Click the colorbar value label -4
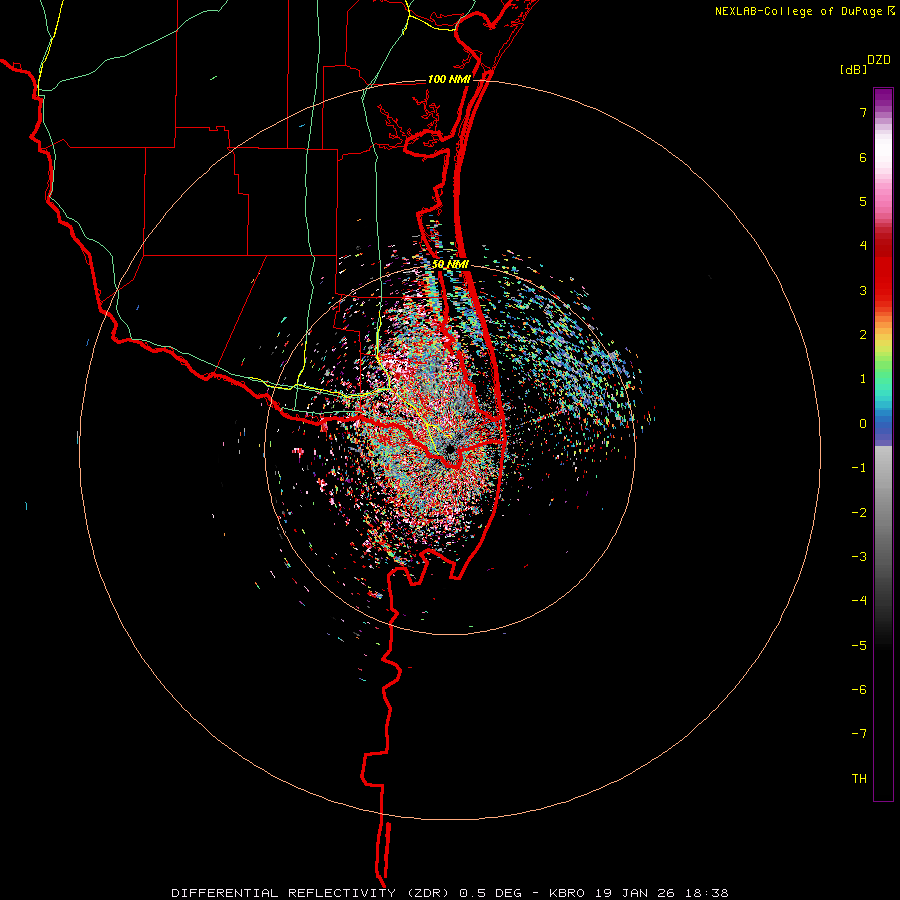The height and width of the screenshot is (900, 900). (859, 601)
